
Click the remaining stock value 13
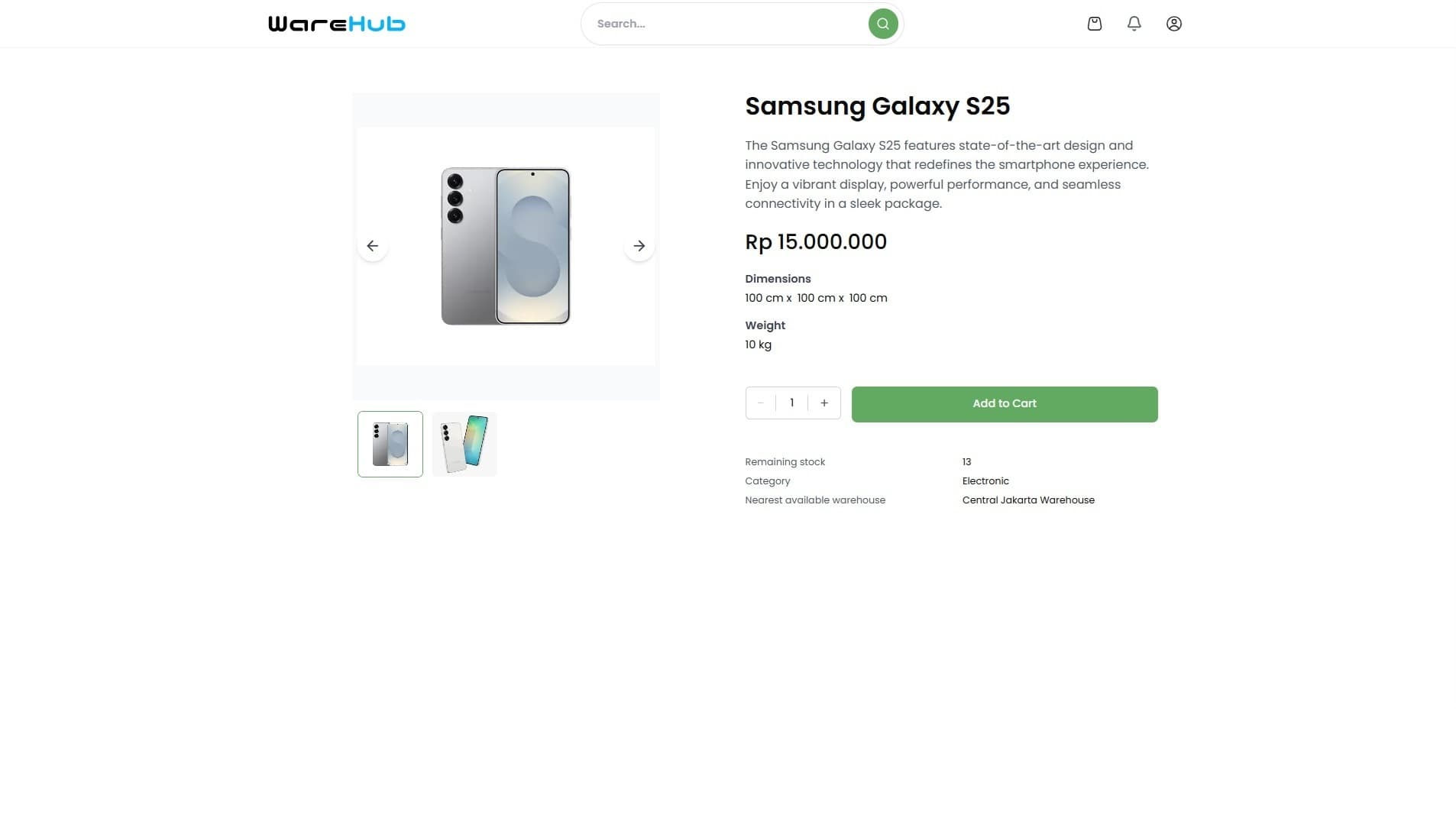click(966, 461)
